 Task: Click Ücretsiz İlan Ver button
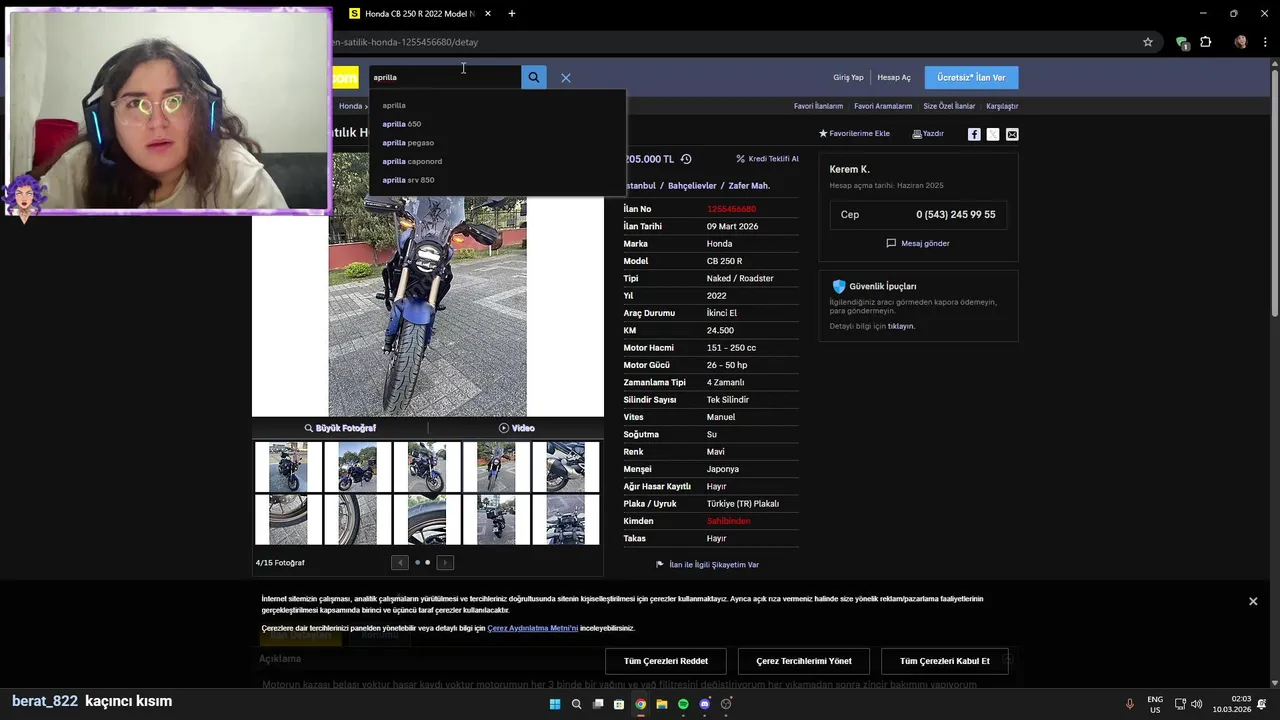(971, 77)
